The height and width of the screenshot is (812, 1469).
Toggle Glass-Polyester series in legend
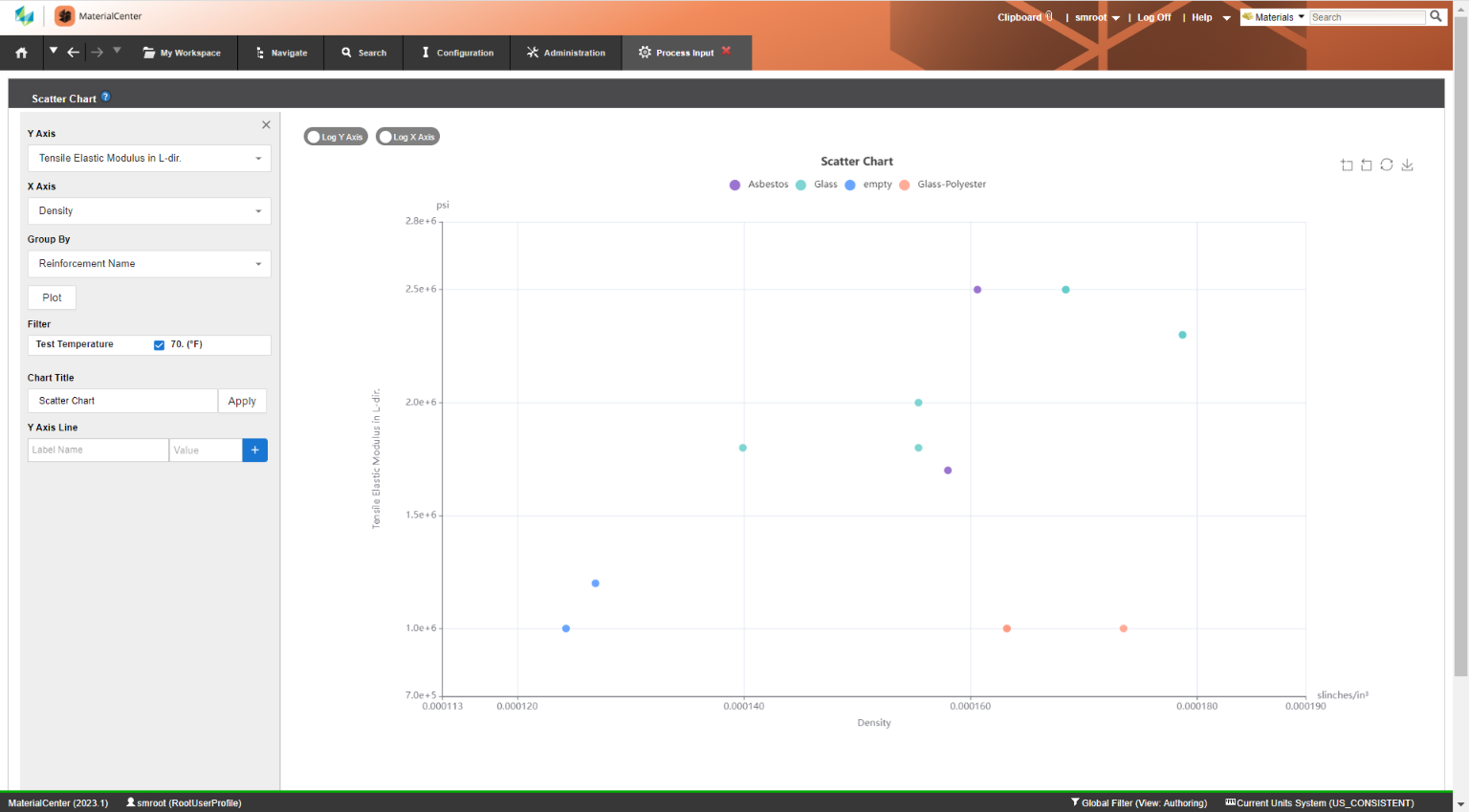943,185
